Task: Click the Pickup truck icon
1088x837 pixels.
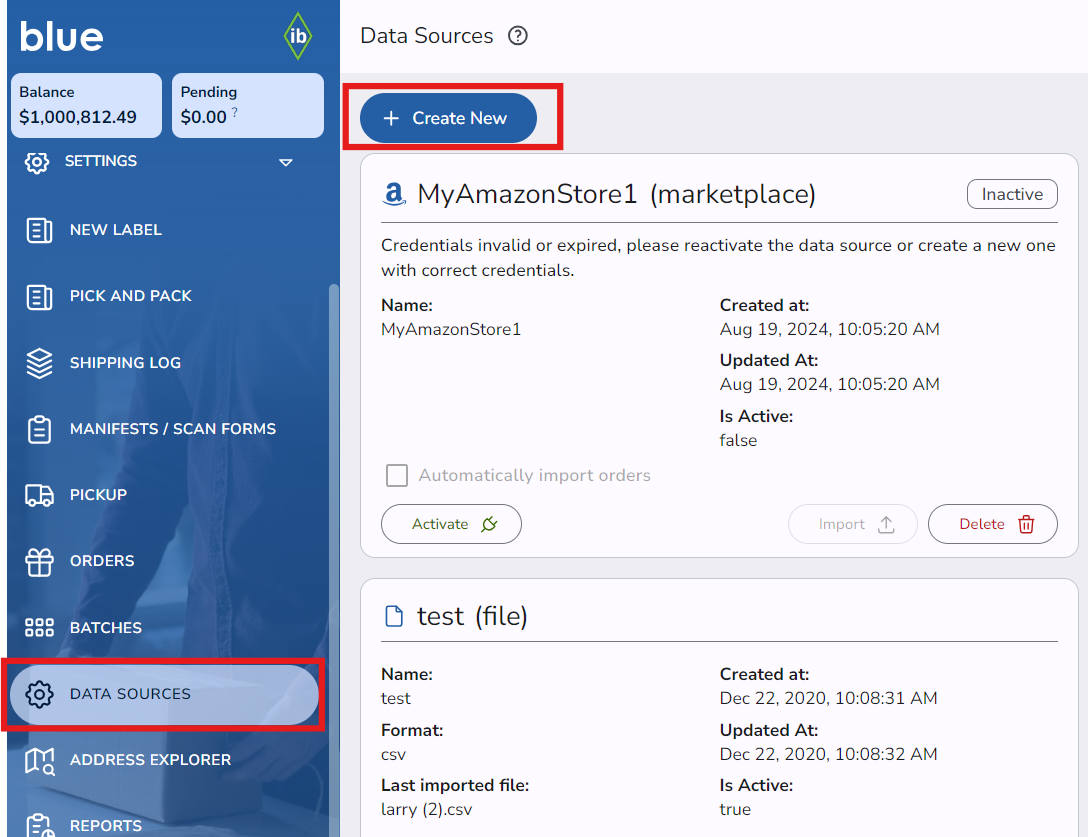Action: tap(39, 495)
